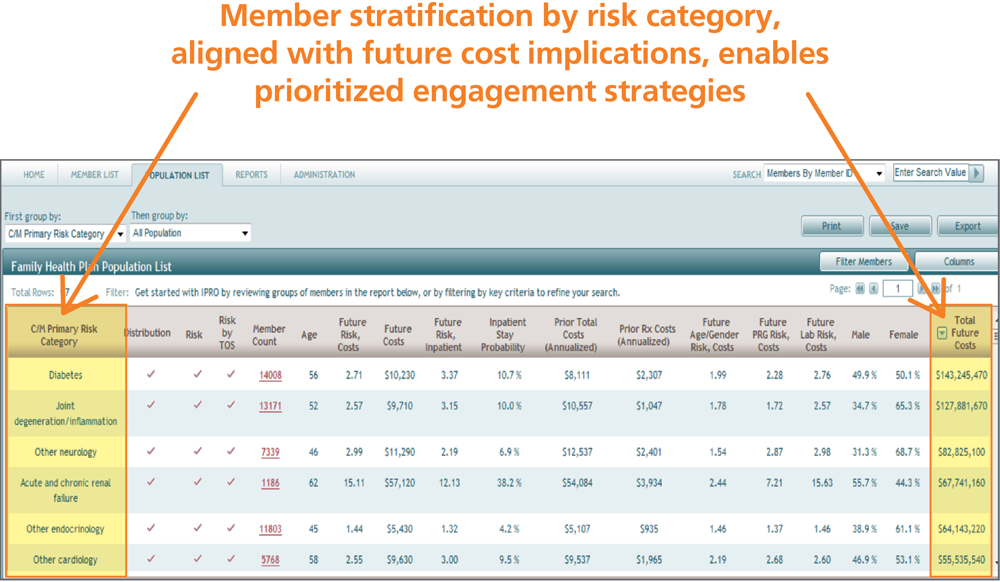Click the Risk checkmark for Other neurology
This screenshot has width=1000, height=582.
coord(197,451)
